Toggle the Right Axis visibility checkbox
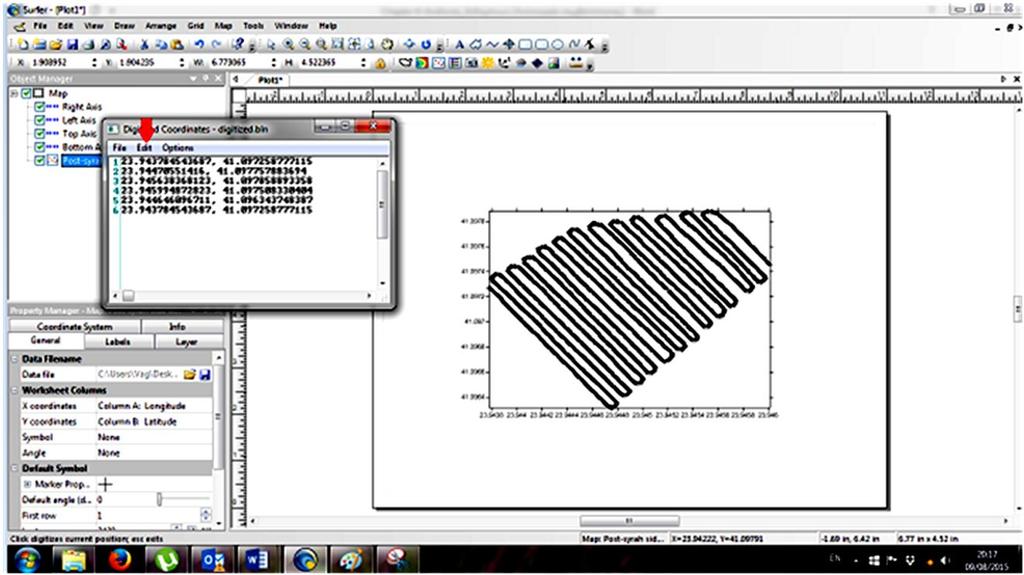 (x=40, y=107)
